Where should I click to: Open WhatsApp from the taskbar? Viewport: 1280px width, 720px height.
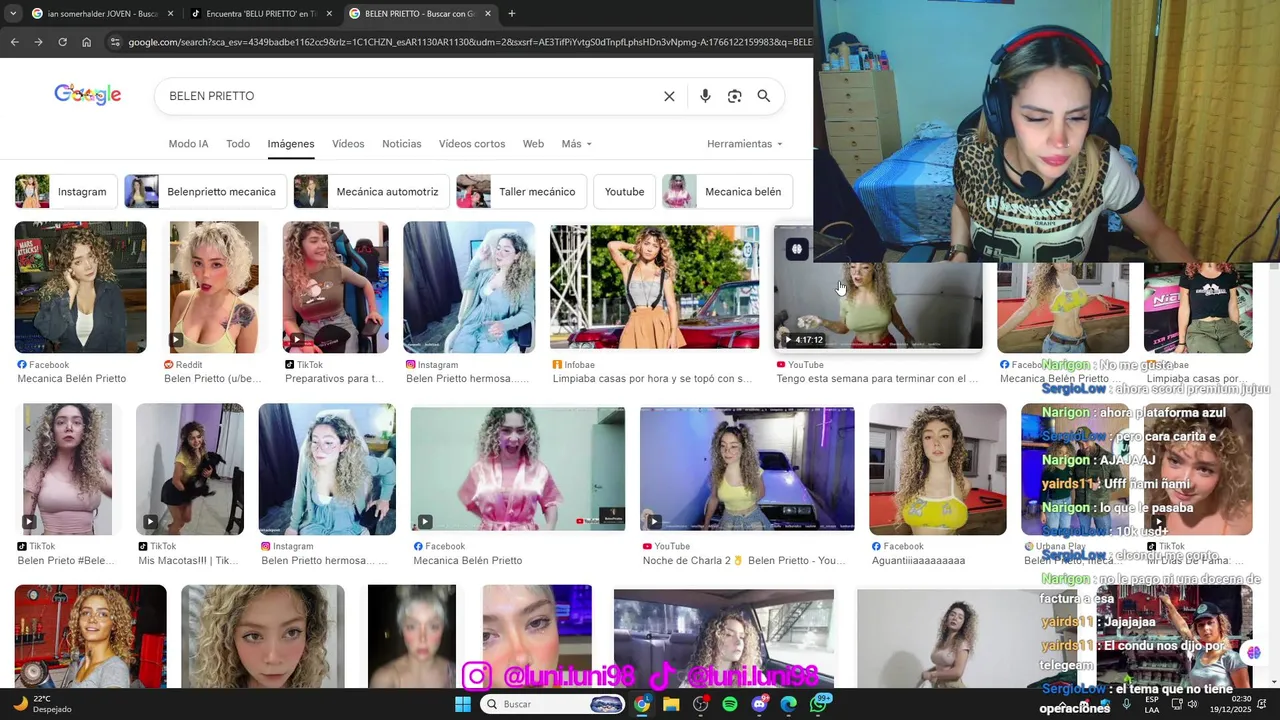pos(819,704)
